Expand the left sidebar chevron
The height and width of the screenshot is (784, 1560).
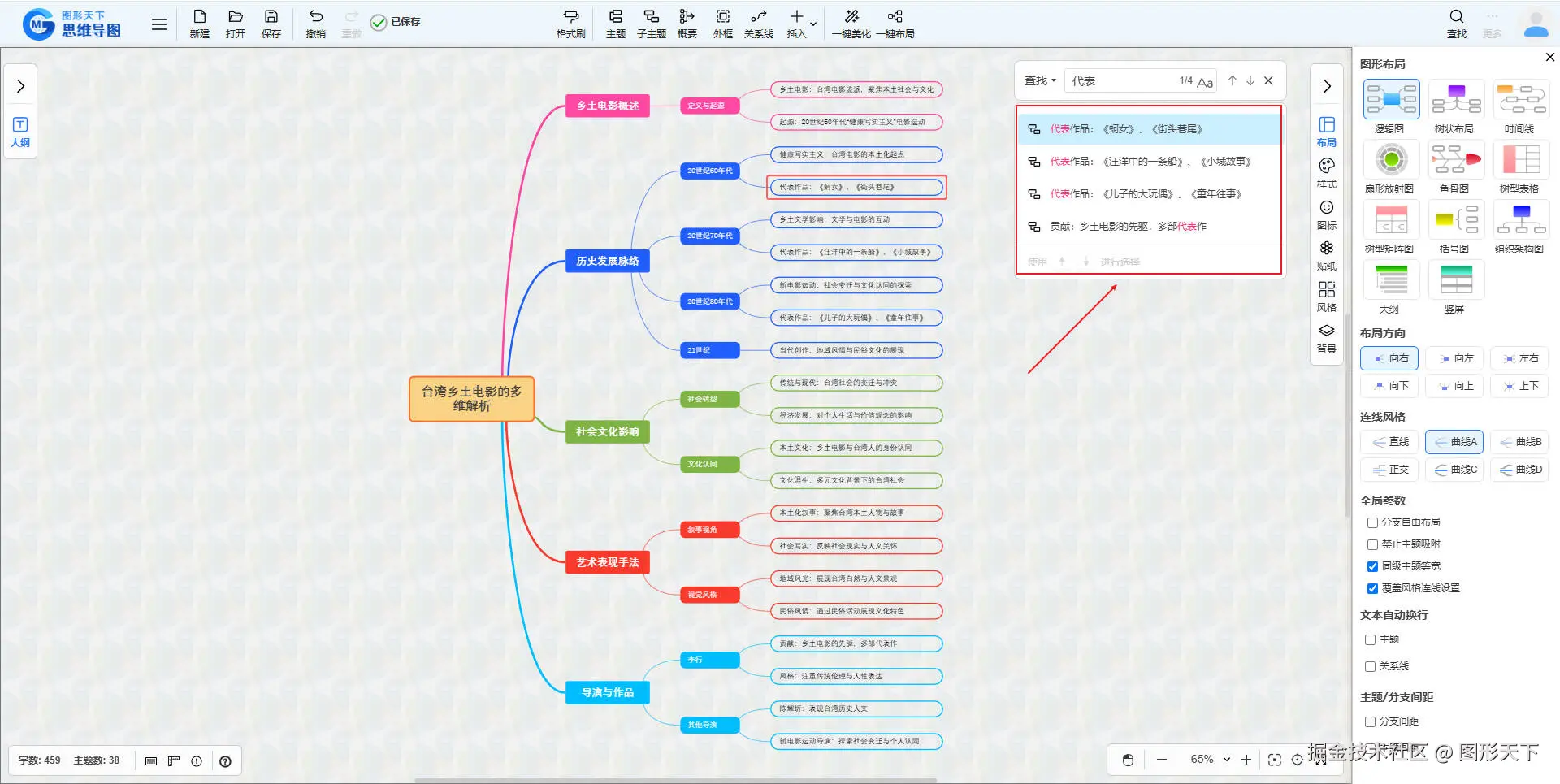(20, 86)
